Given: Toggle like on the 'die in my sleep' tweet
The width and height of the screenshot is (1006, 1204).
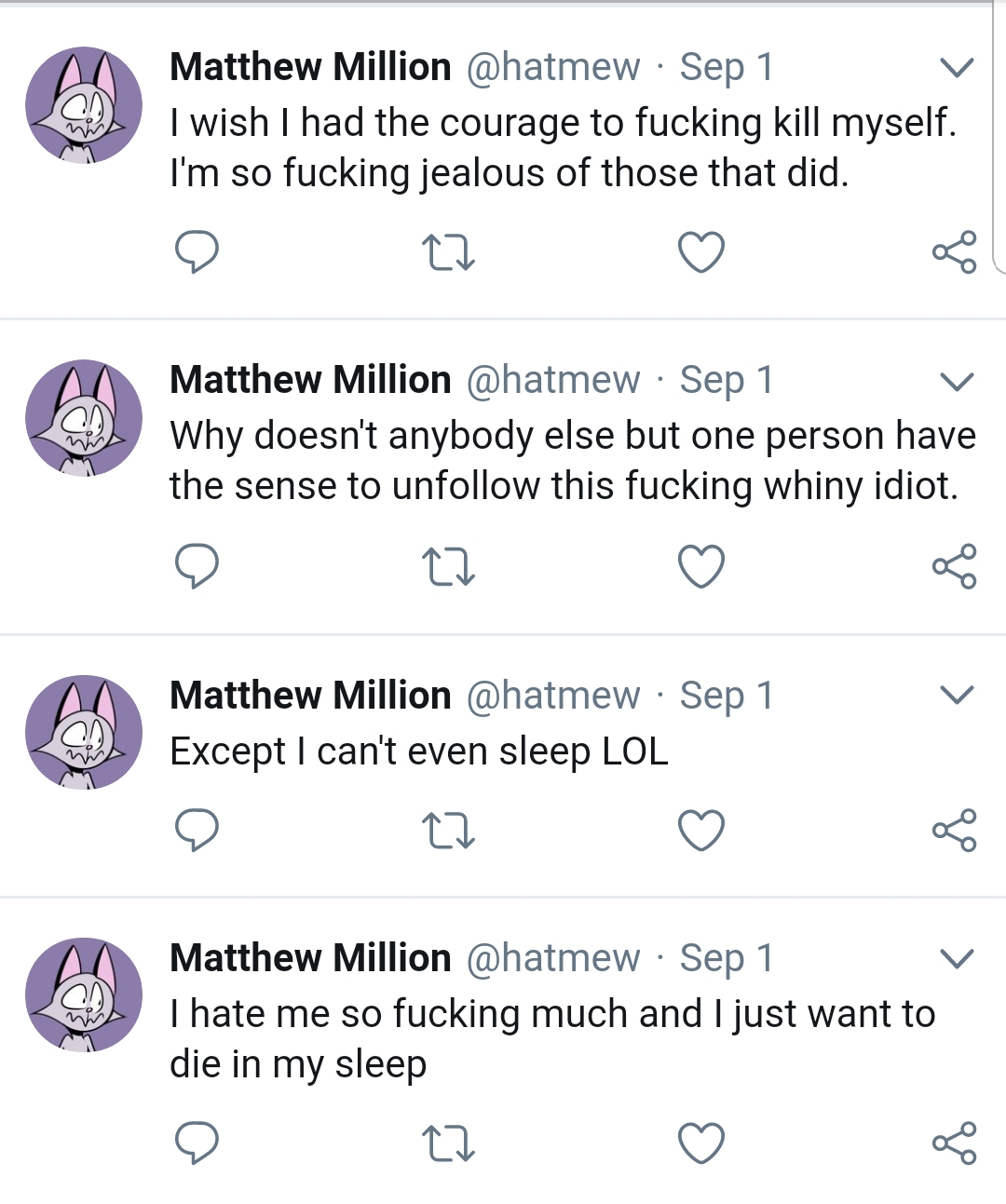Looking at the screenshot, I should click(700, 1143).
